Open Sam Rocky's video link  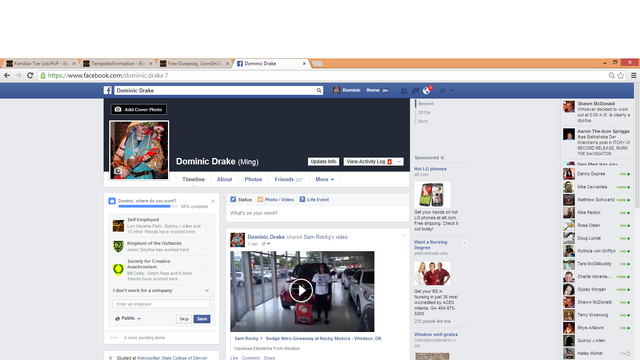point(325,237)
